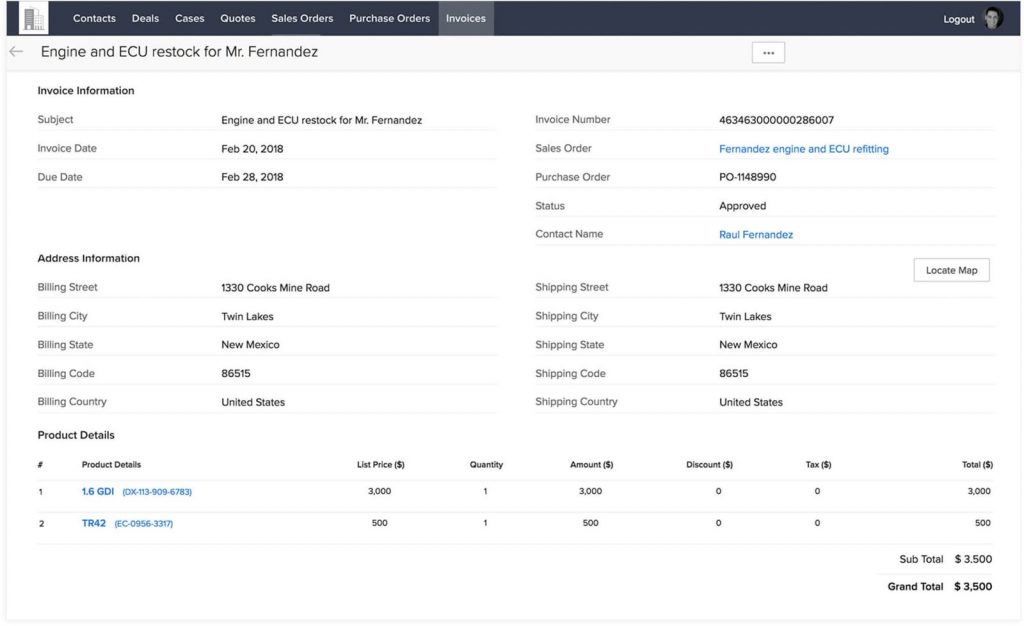Open the 1.6 GDI product link
Screen dimensions: 1024x626
coord(98,492)
